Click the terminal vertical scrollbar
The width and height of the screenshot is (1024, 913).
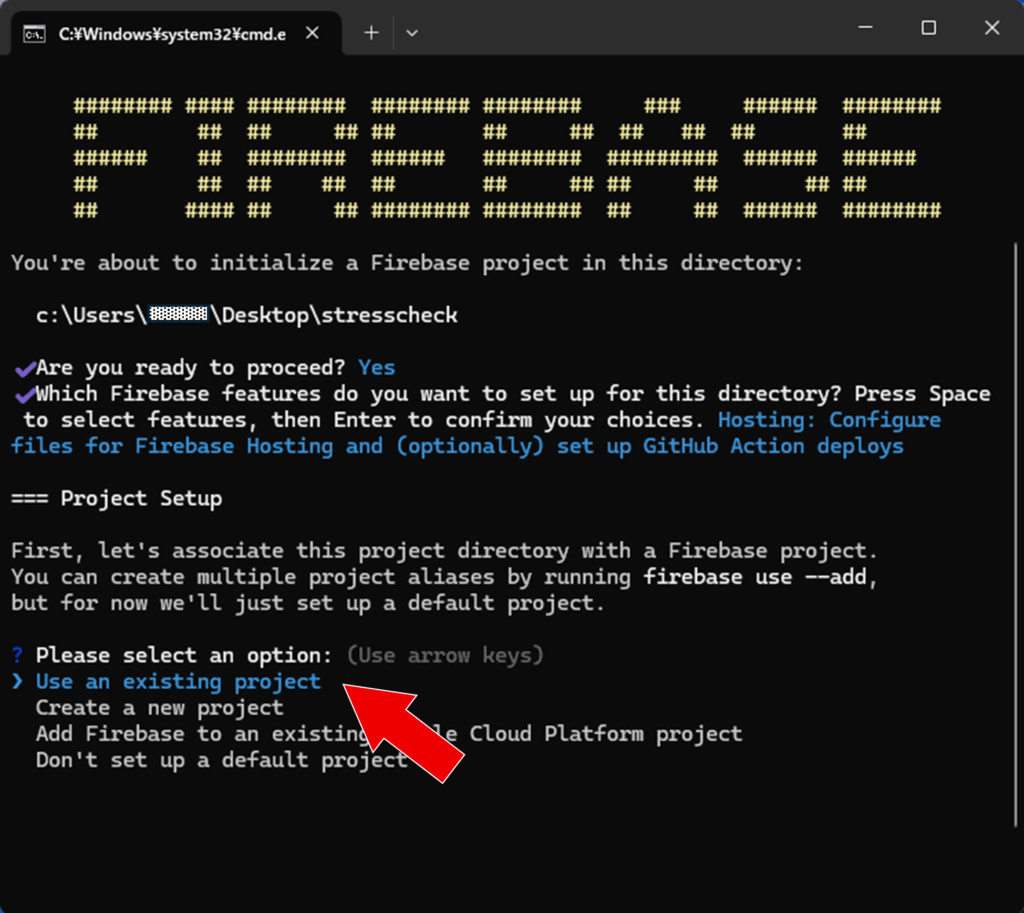point(1016,534)
